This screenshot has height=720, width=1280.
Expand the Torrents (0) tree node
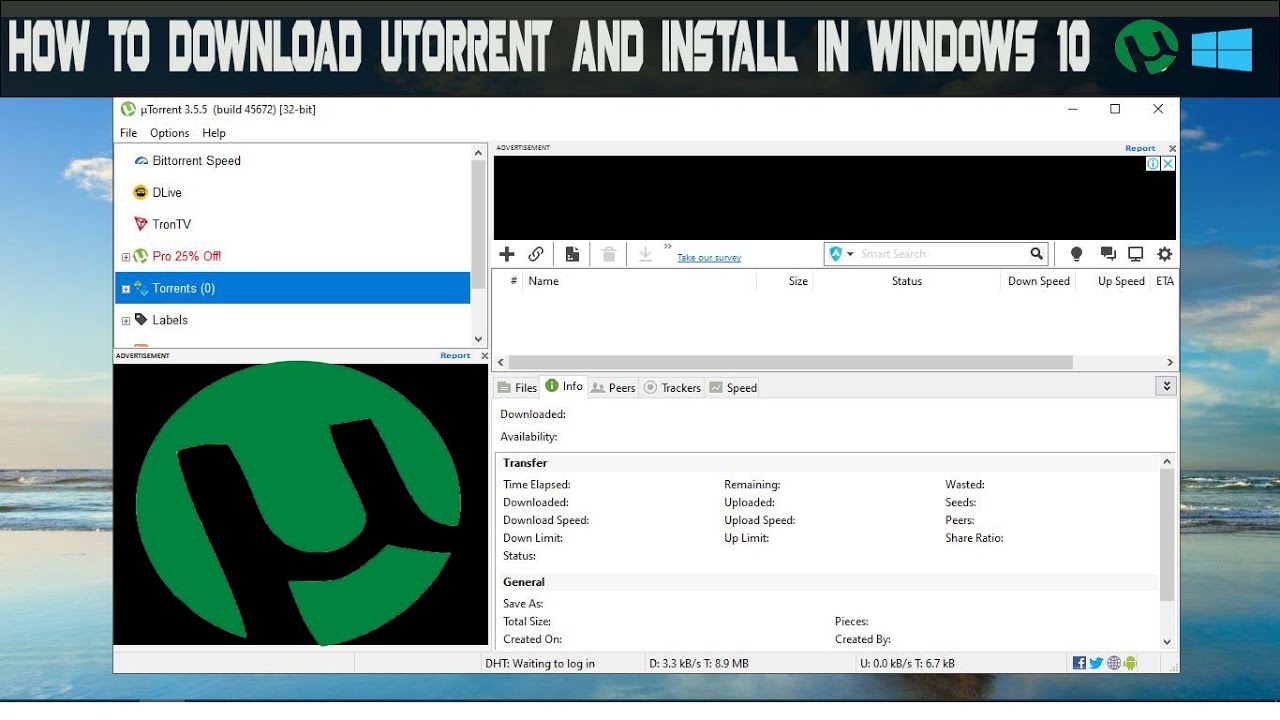[126, 289]
